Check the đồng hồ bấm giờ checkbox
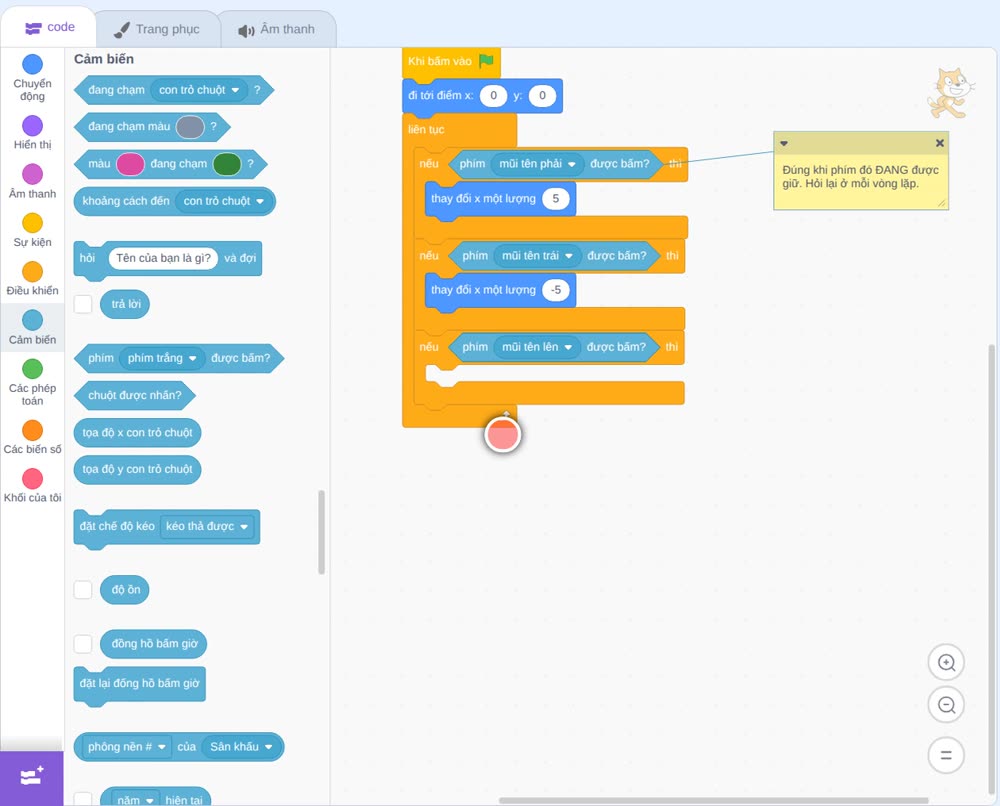Image resolution: width=1000 pixels, height=806 pixels. pyautogui.click(x=83, y=643)
